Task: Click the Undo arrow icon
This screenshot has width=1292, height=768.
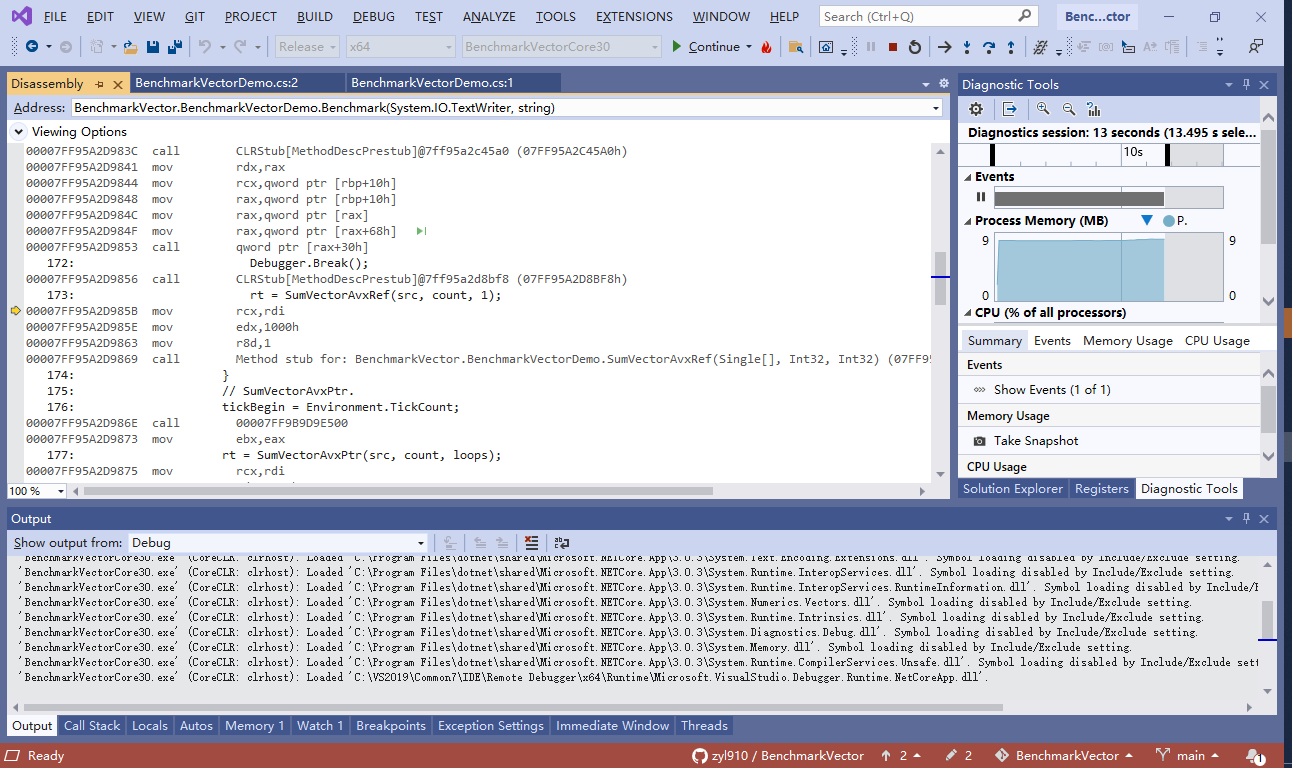Action: click(x=205, y=47)
